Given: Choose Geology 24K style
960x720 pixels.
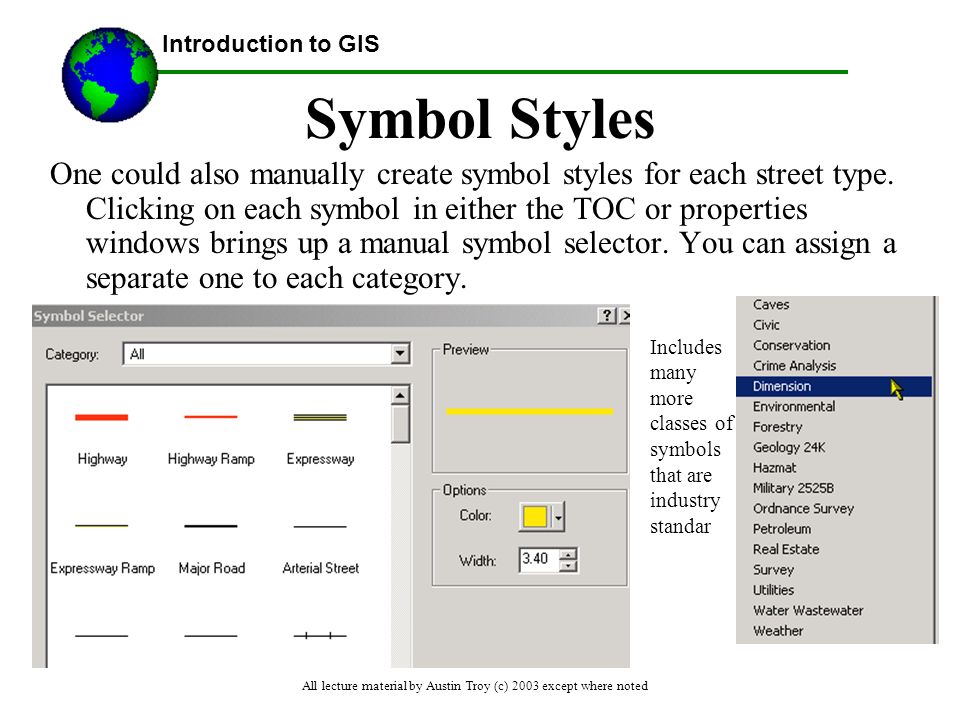Looking at the screenshot, I should tap(789, 448).
